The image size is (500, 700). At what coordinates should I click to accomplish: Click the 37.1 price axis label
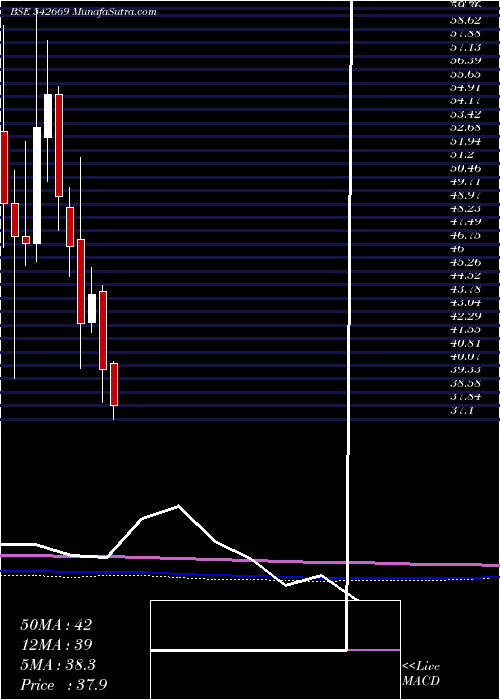(x=462, y=410)
